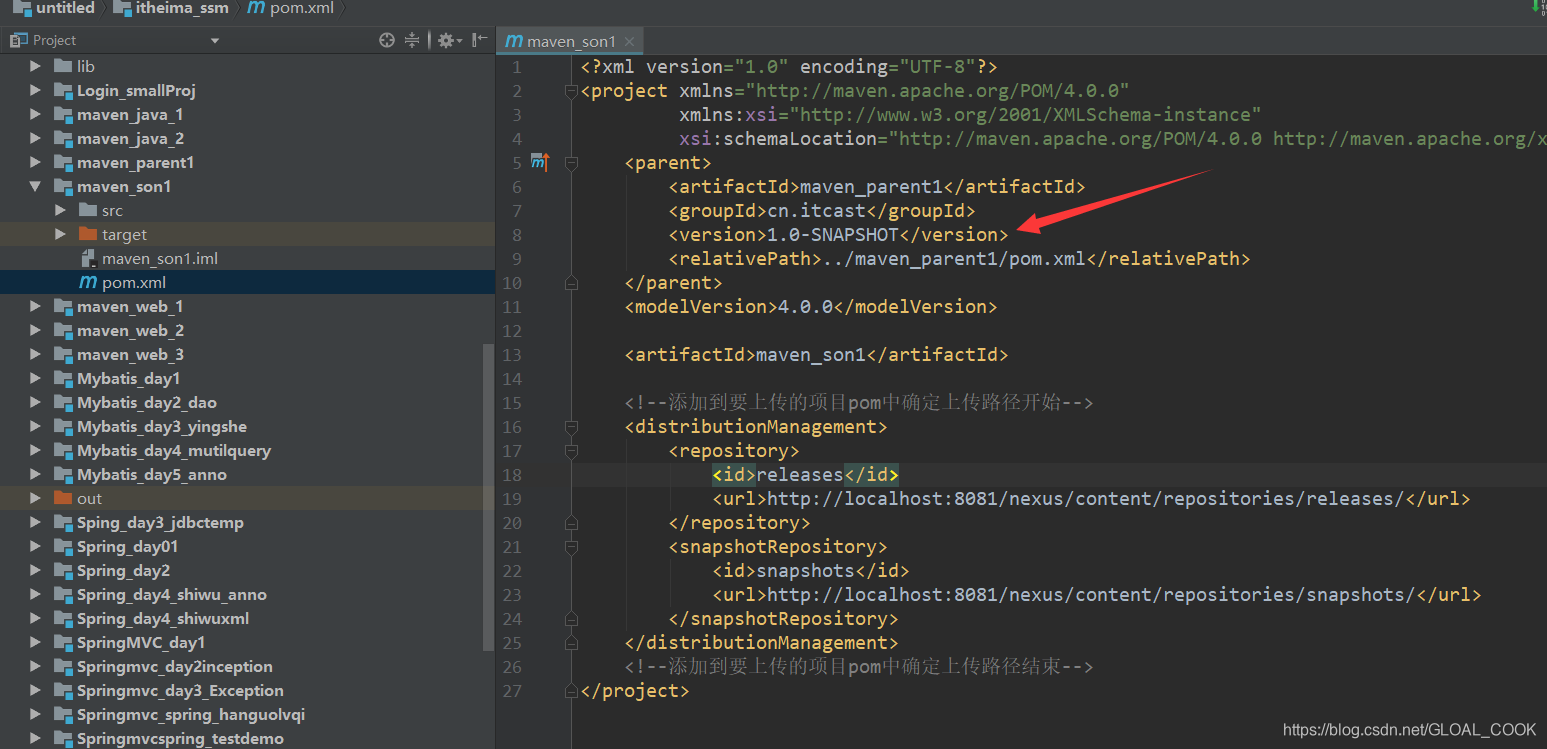The width and height of the screenshot is (1547, 749).
Task: Expand the maven_java_1 module
Action: pyautogui.click(x=36, y=114)
